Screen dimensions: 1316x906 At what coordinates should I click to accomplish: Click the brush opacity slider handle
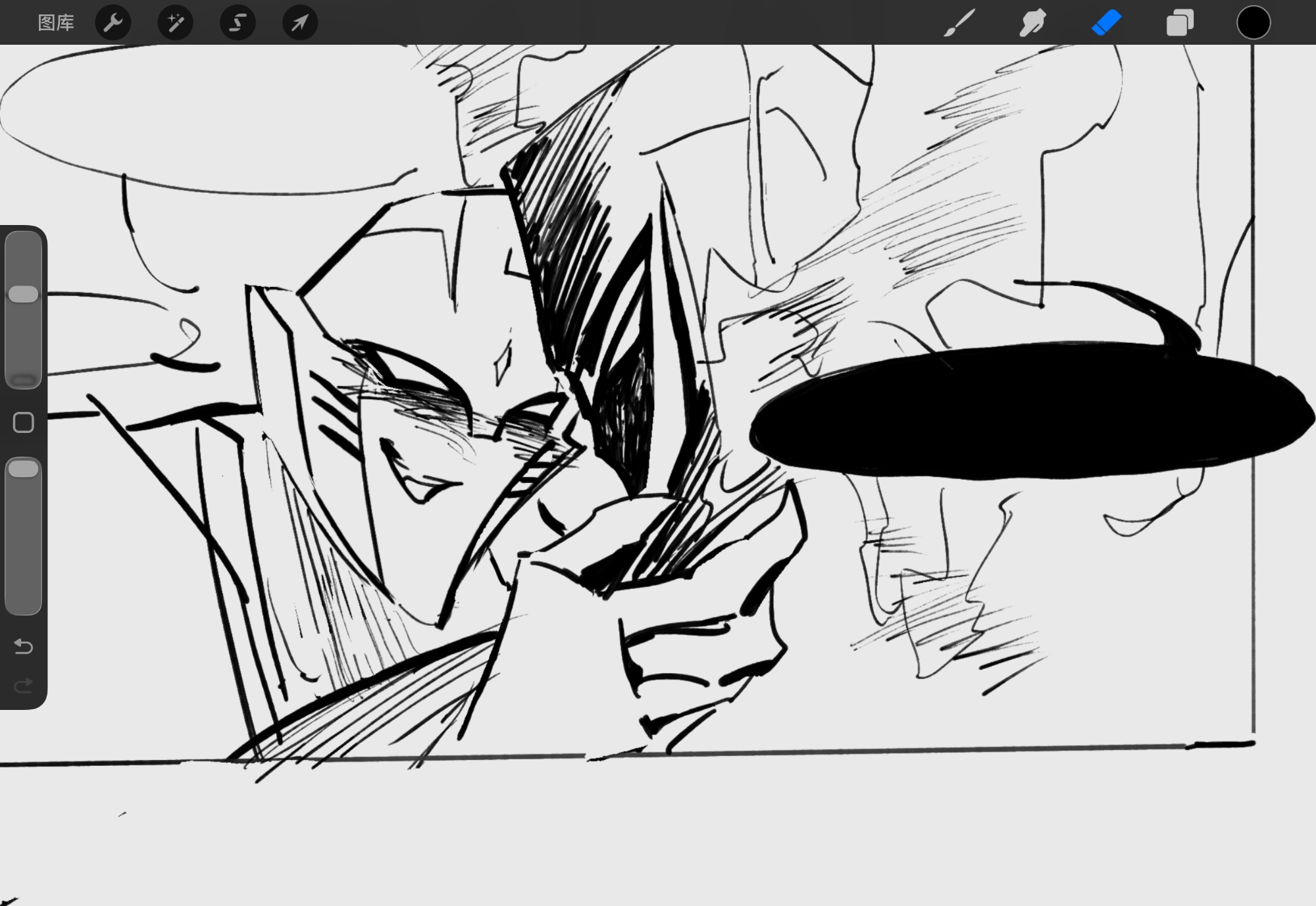[x=24, y=469]
